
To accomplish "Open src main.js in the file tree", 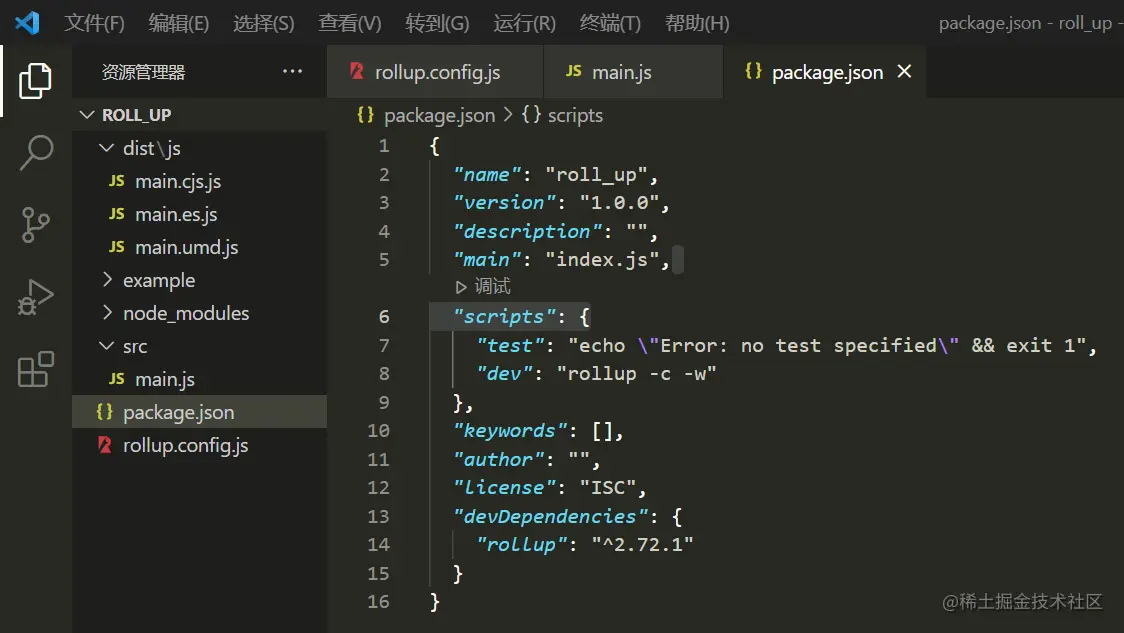I will pos(199,379).
